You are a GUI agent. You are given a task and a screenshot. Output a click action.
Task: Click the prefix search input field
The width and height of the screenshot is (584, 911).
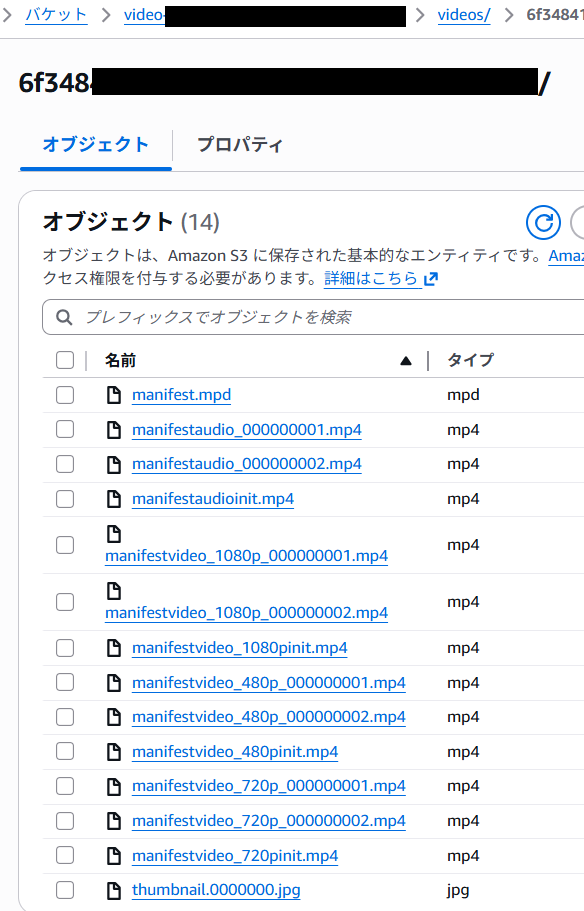(250, 316)
